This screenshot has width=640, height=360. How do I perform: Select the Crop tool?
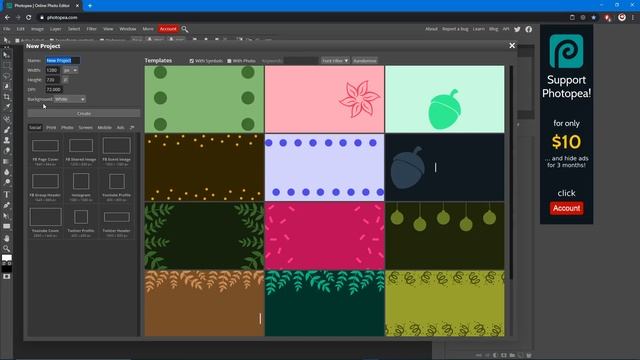coord(7,97)
